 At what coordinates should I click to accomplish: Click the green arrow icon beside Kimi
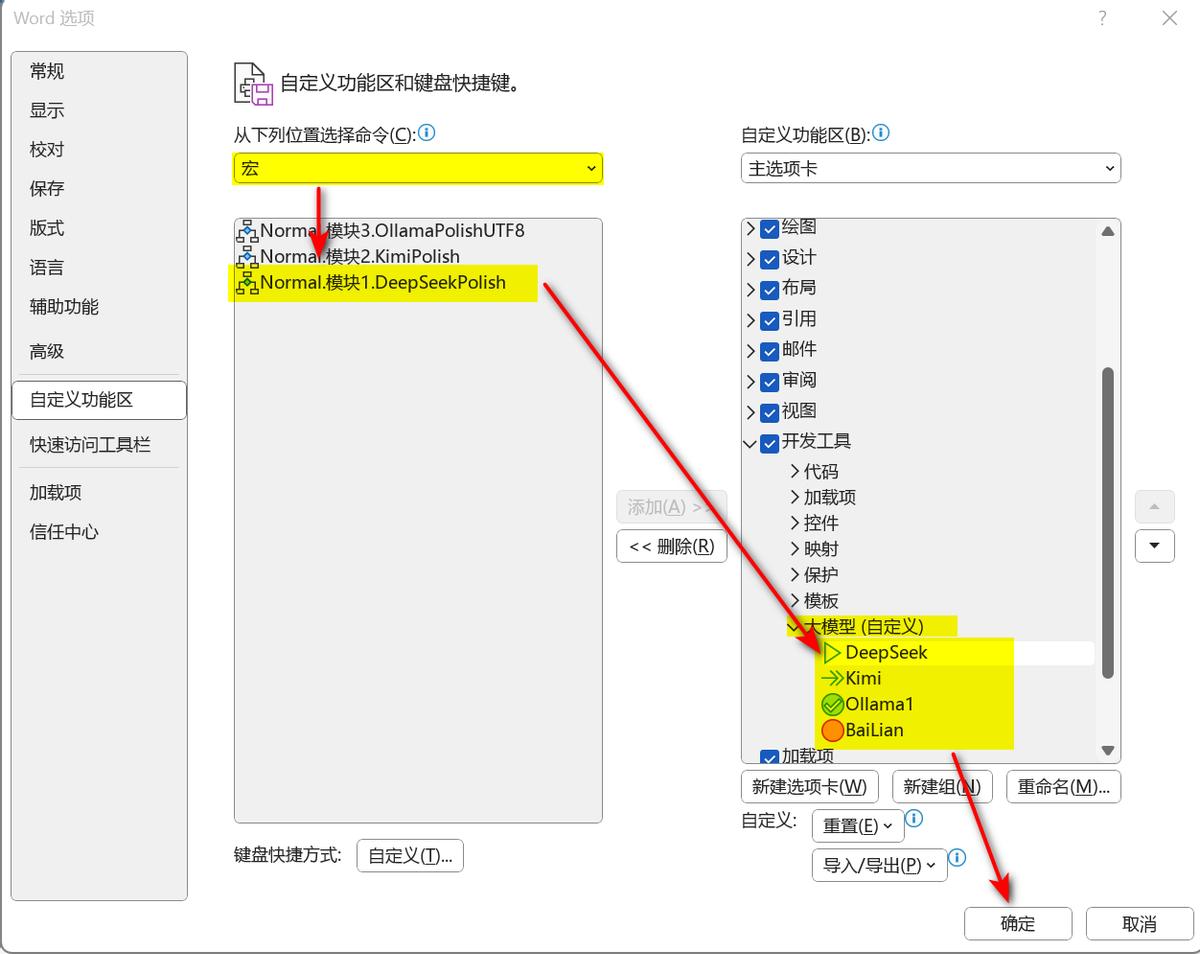832,679
